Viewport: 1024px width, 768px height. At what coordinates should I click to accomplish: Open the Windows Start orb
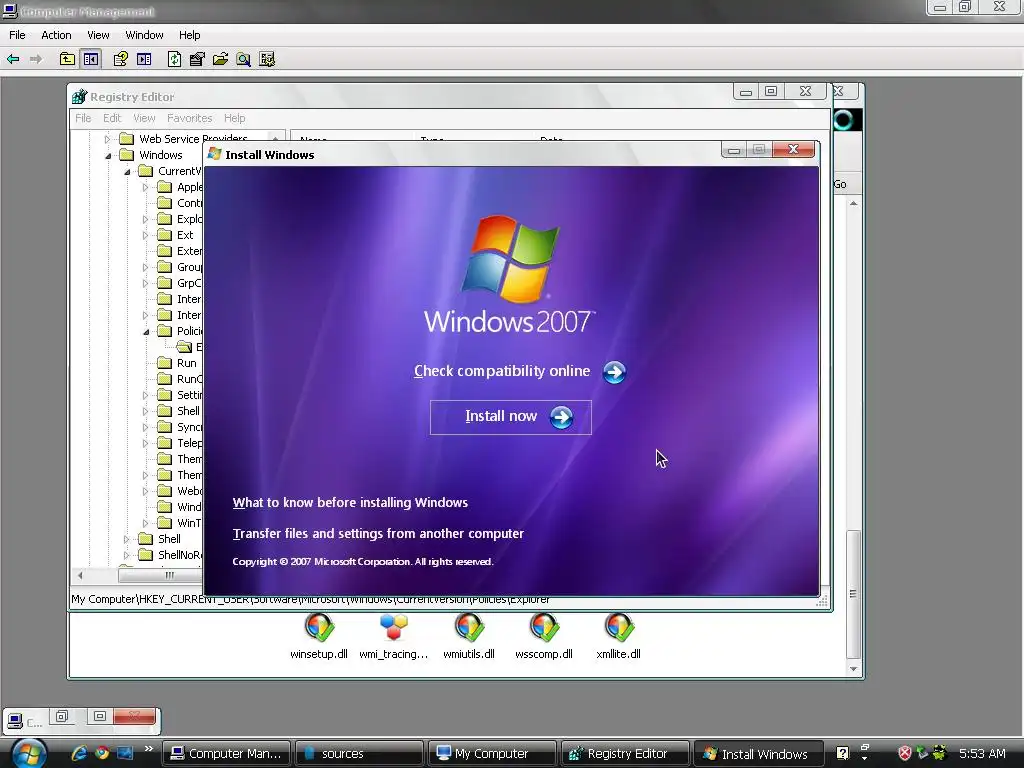coord(28,753)
